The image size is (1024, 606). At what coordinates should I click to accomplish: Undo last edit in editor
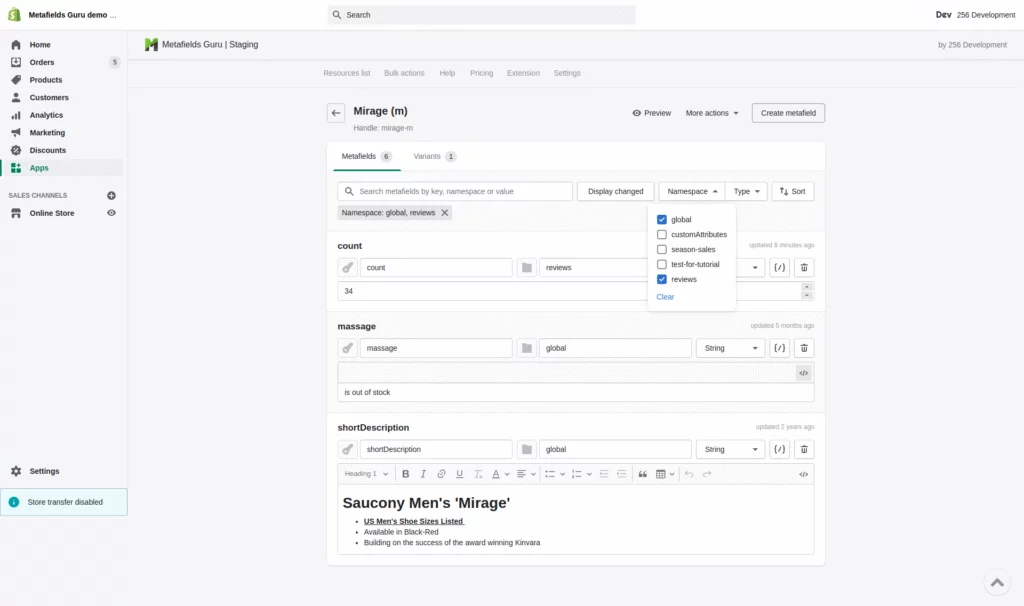coord(689,474)
